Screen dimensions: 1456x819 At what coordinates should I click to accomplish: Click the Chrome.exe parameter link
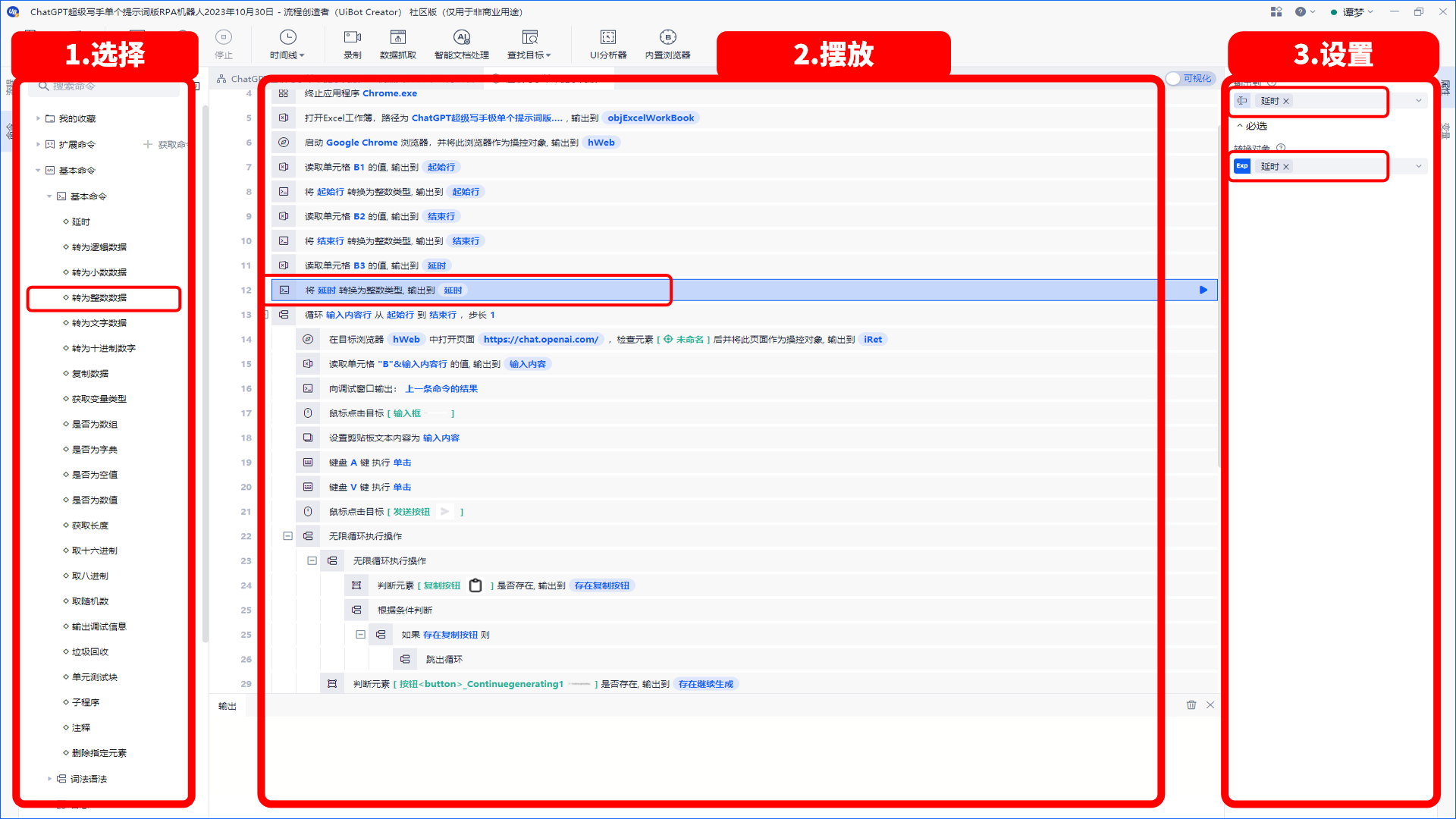[x=390, y=93]
